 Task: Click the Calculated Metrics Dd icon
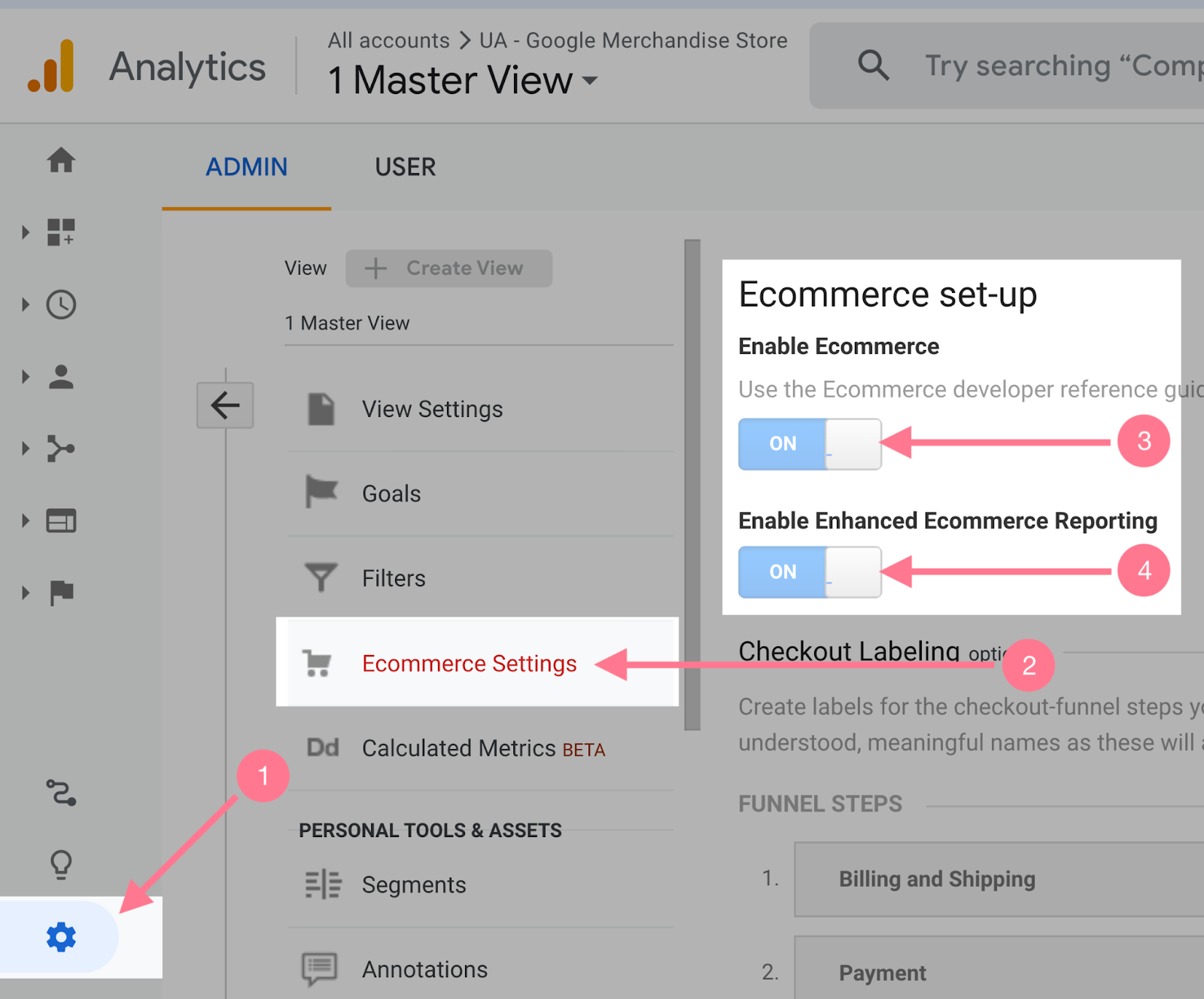click(323, 748)
